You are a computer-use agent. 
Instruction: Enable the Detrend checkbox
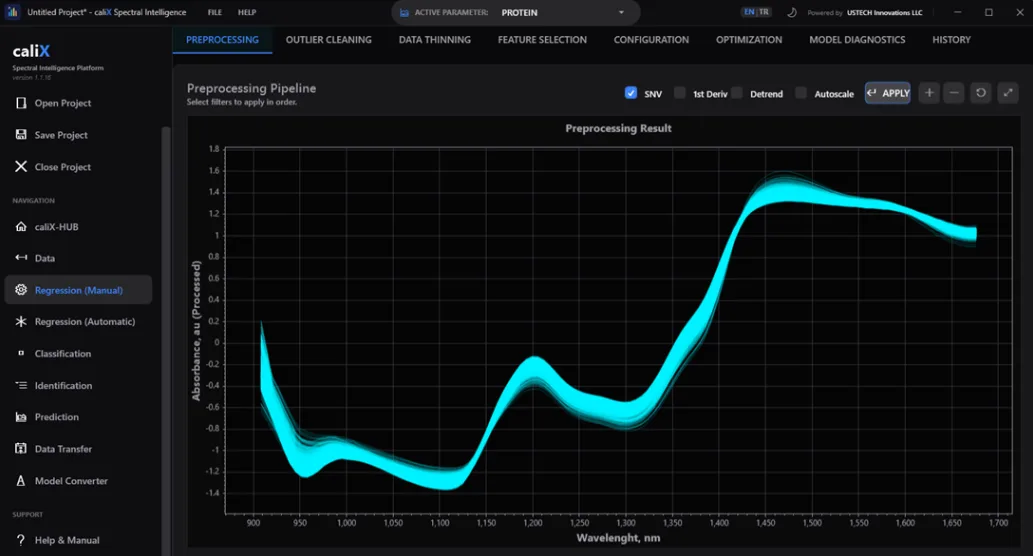point(737,93)
